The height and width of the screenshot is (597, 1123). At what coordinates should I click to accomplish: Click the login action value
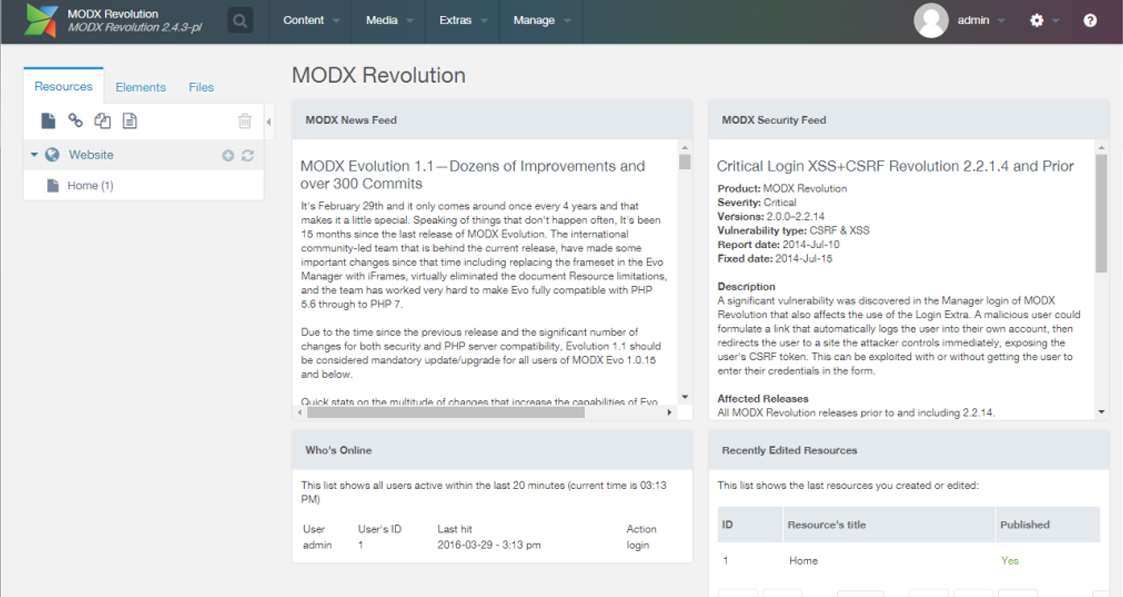point(637,545)
